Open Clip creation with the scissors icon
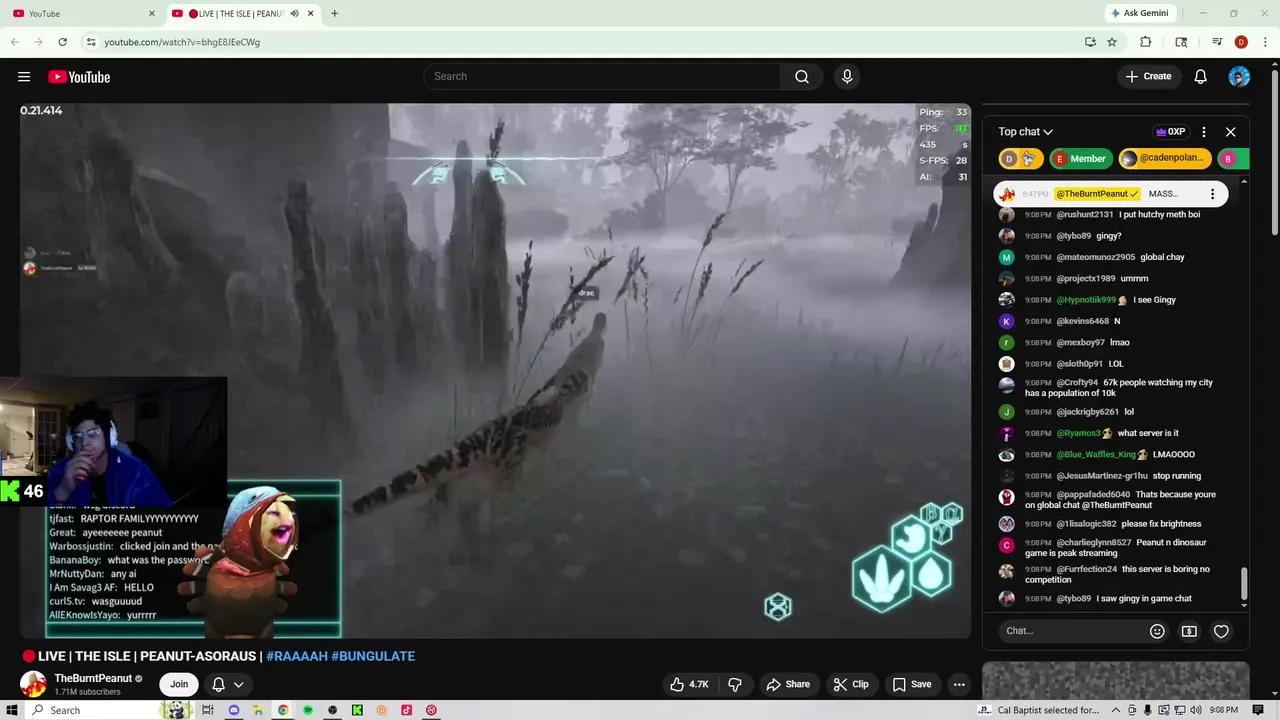The width and height of the screenshot is (1280, 720). click(851, 684)
